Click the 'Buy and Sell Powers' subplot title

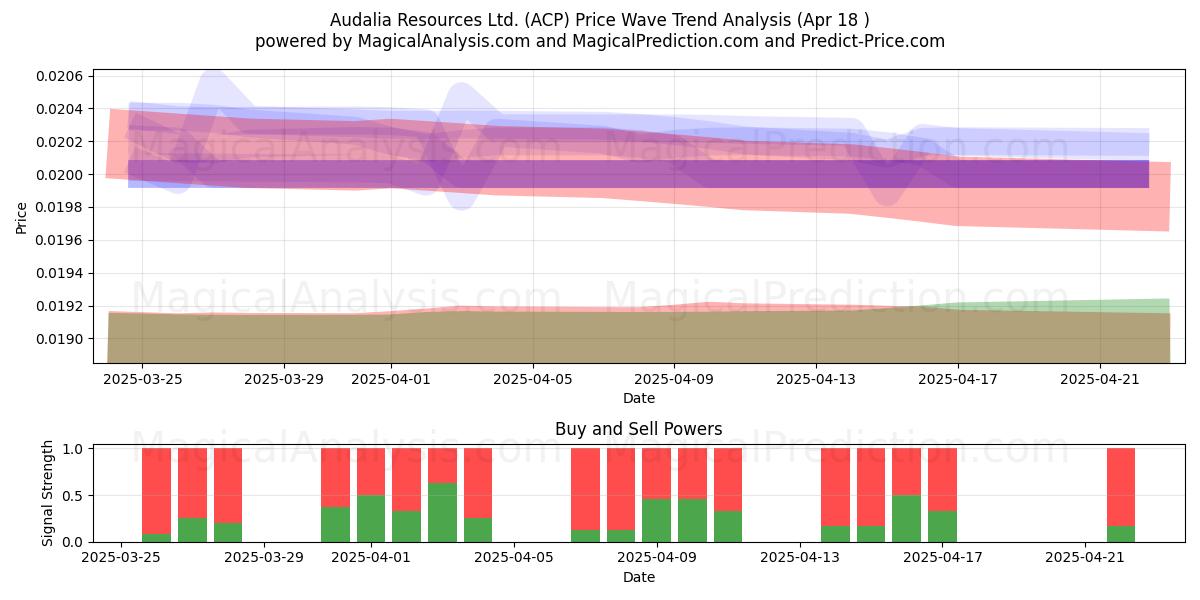pos(639,429)
